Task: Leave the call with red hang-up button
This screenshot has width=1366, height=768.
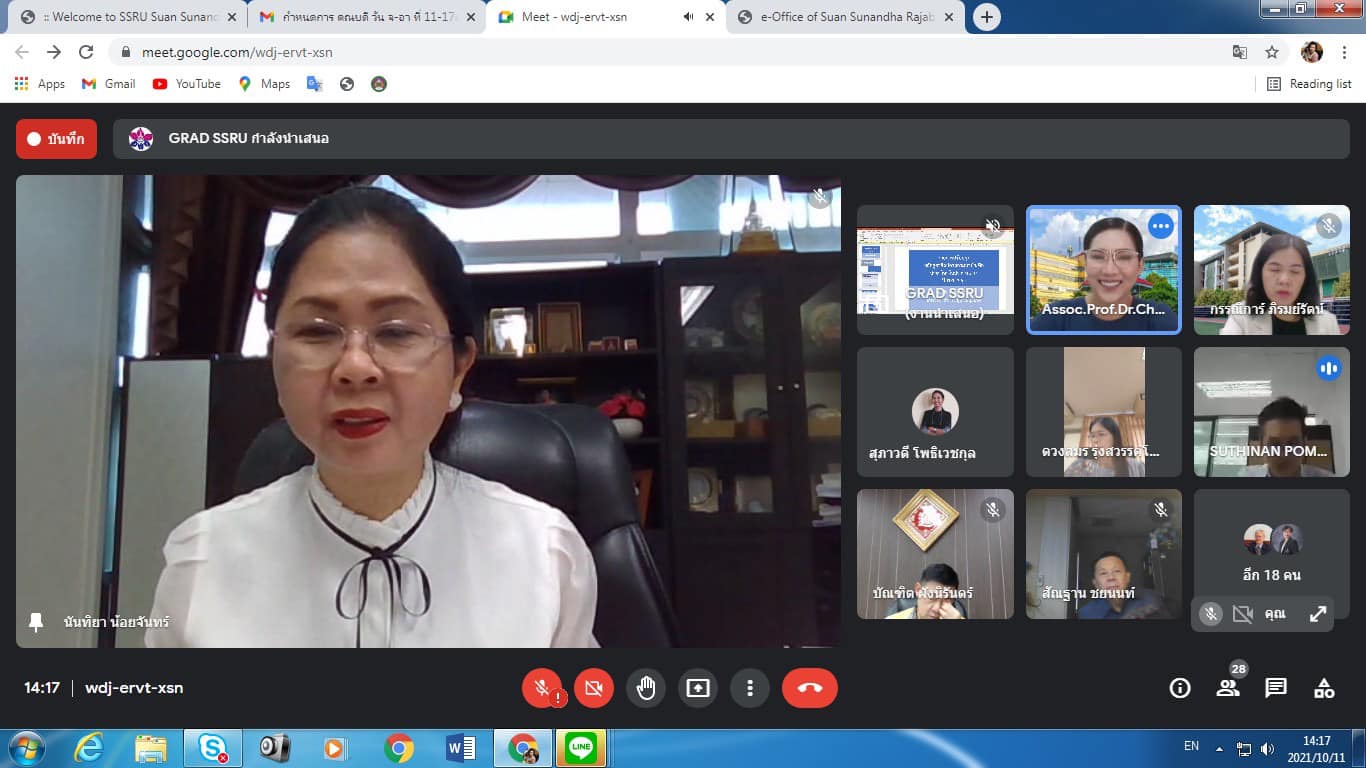Action: click(x=809, y=688)
